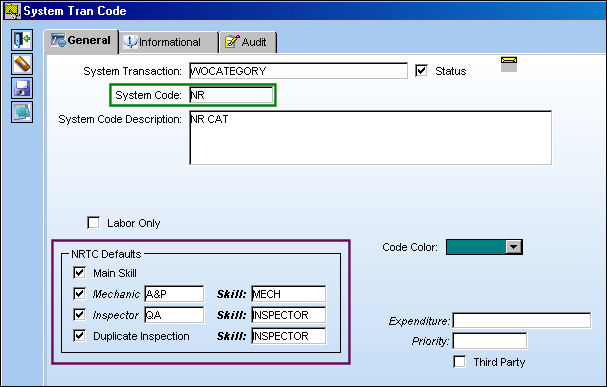
Task: Click the System Code Description text area
Action: click(370, 138)
